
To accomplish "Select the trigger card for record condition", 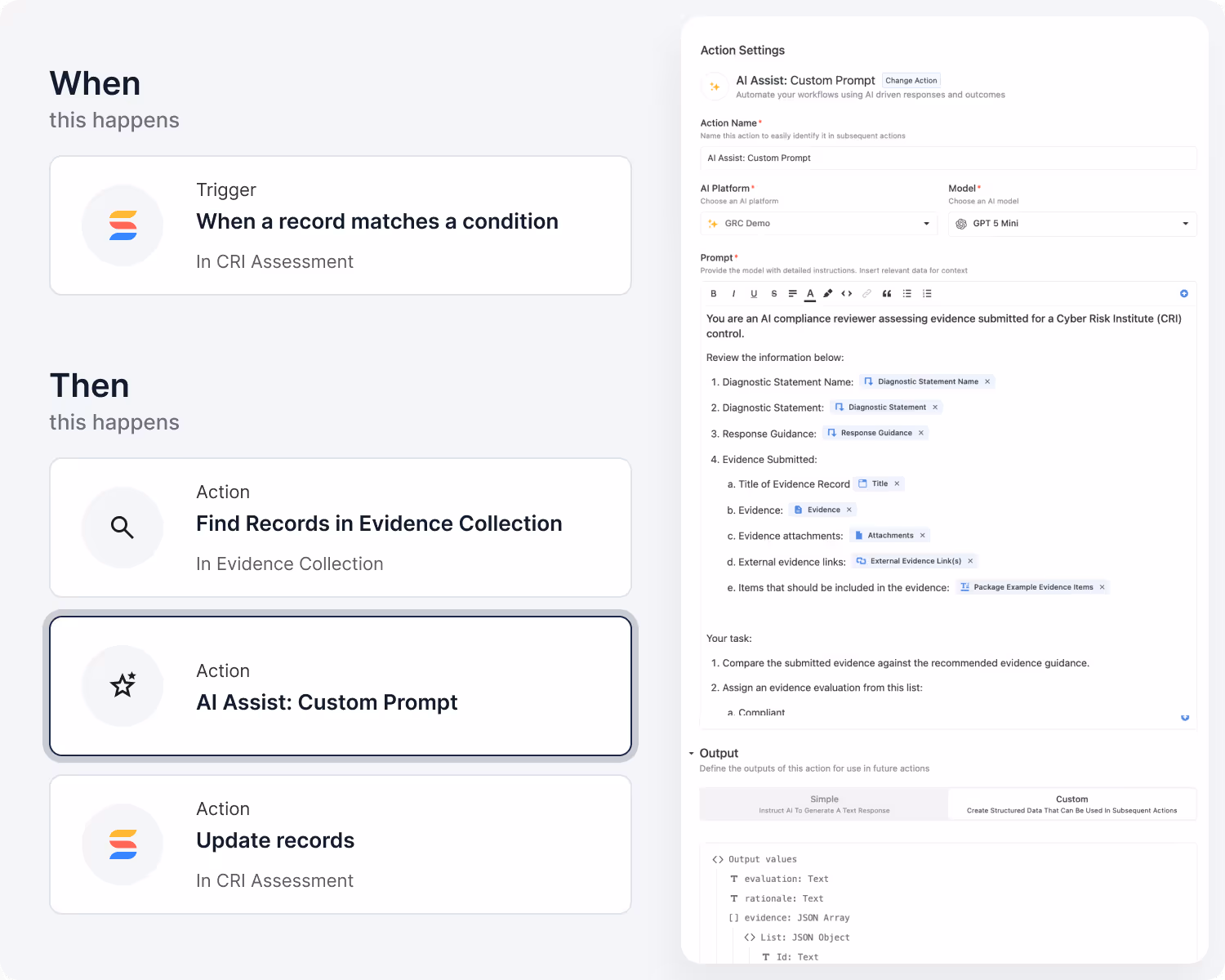I will [x=341, y=225].
